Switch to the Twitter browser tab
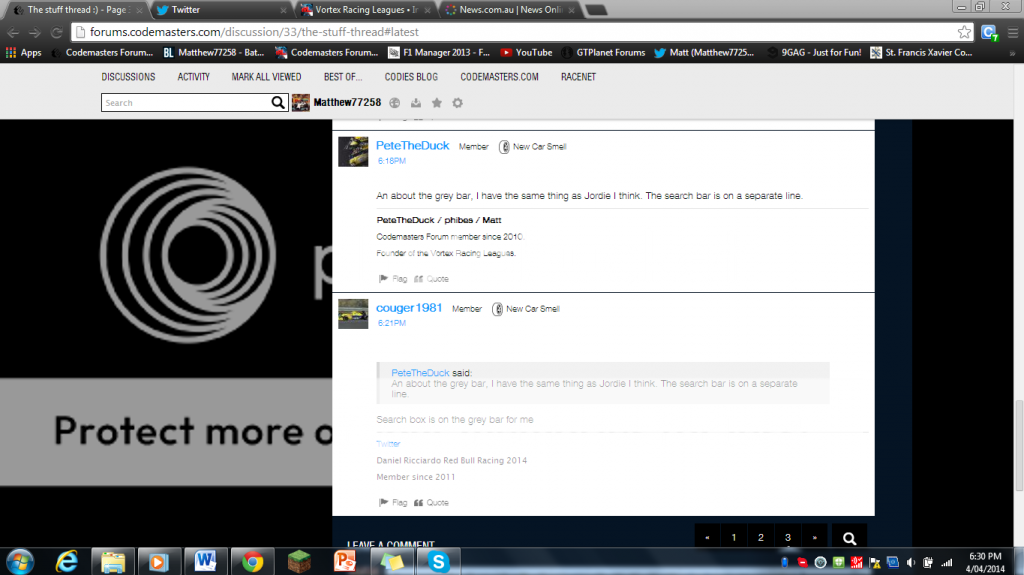1024x575 pixels. 219,10
